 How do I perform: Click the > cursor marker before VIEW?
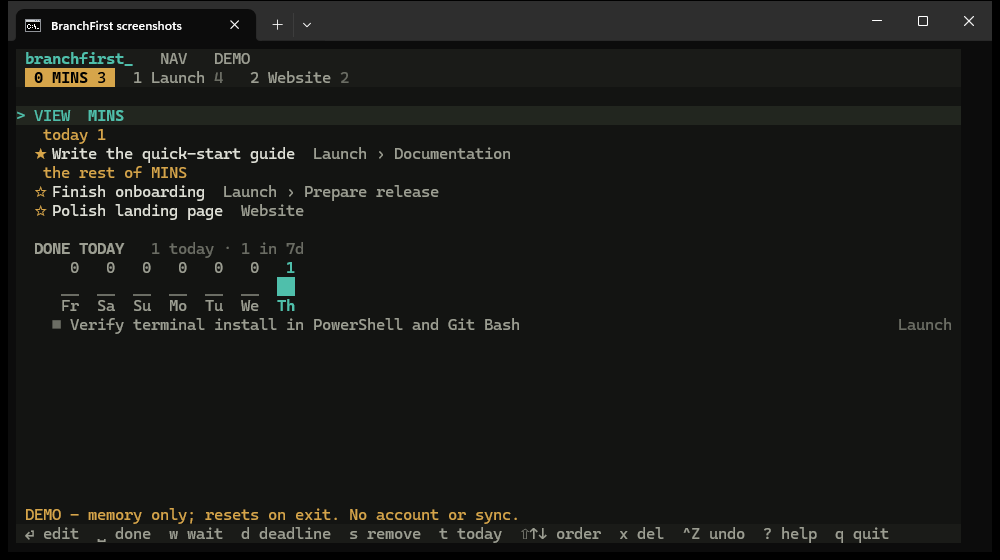(21, 115)
